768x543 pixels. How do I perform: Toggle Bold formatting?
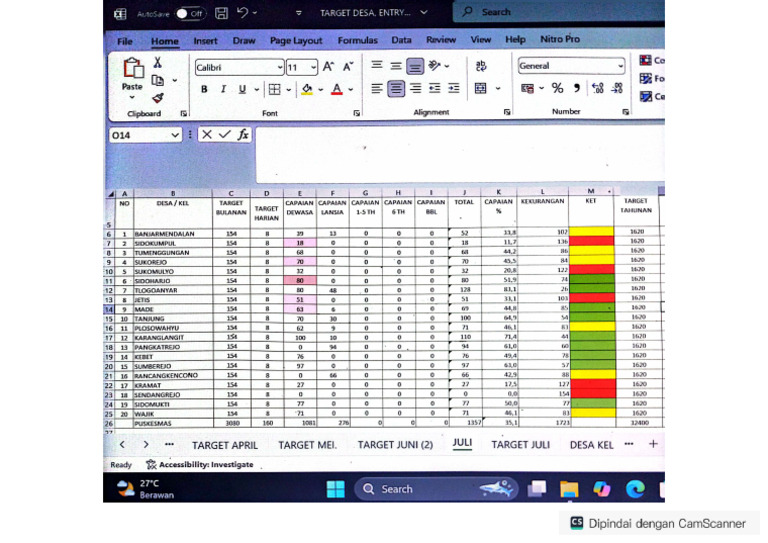(204, 89)
